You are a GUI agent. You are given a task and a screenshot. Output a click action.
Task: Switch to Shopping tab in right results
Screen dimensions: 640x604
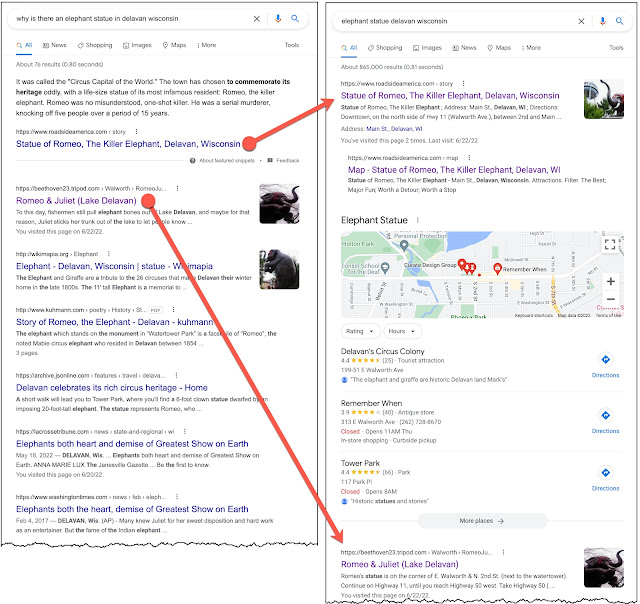point(385,48)
